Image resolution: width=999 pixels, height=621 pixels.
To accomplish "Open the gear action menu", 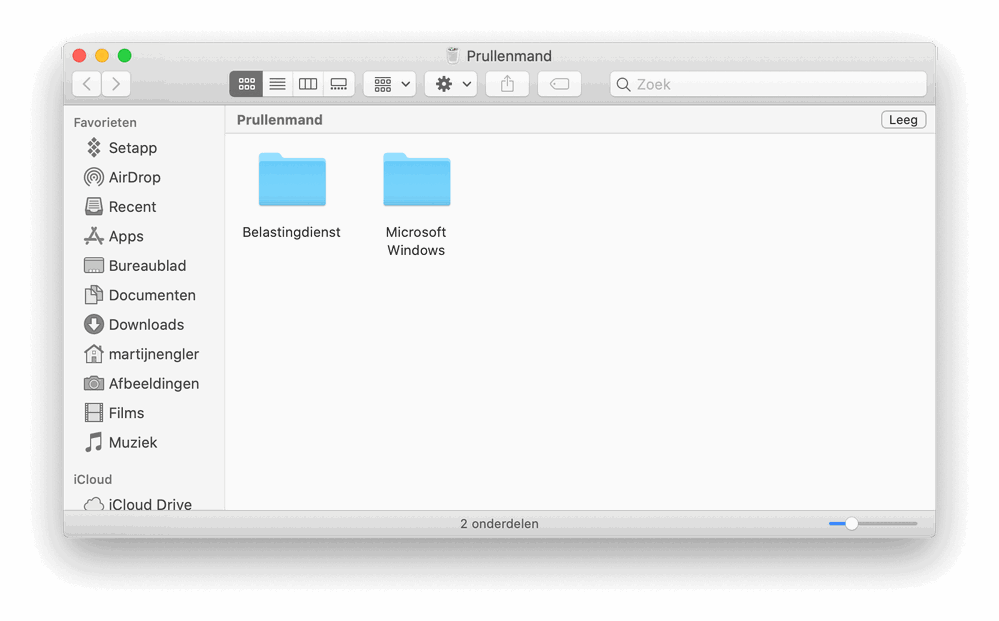I will [451, 84].
